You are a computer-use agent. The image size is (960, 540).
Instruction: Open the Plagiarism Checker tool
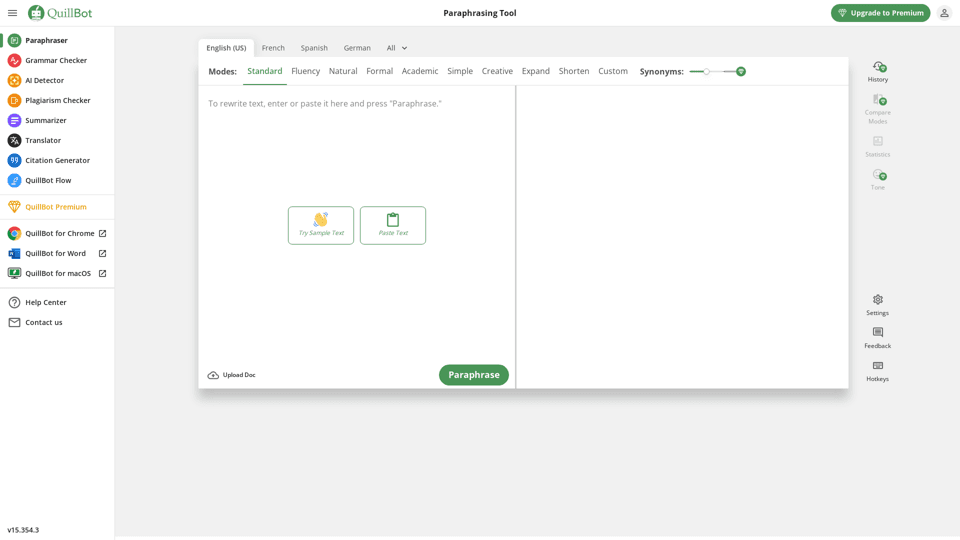coord(57,100)
